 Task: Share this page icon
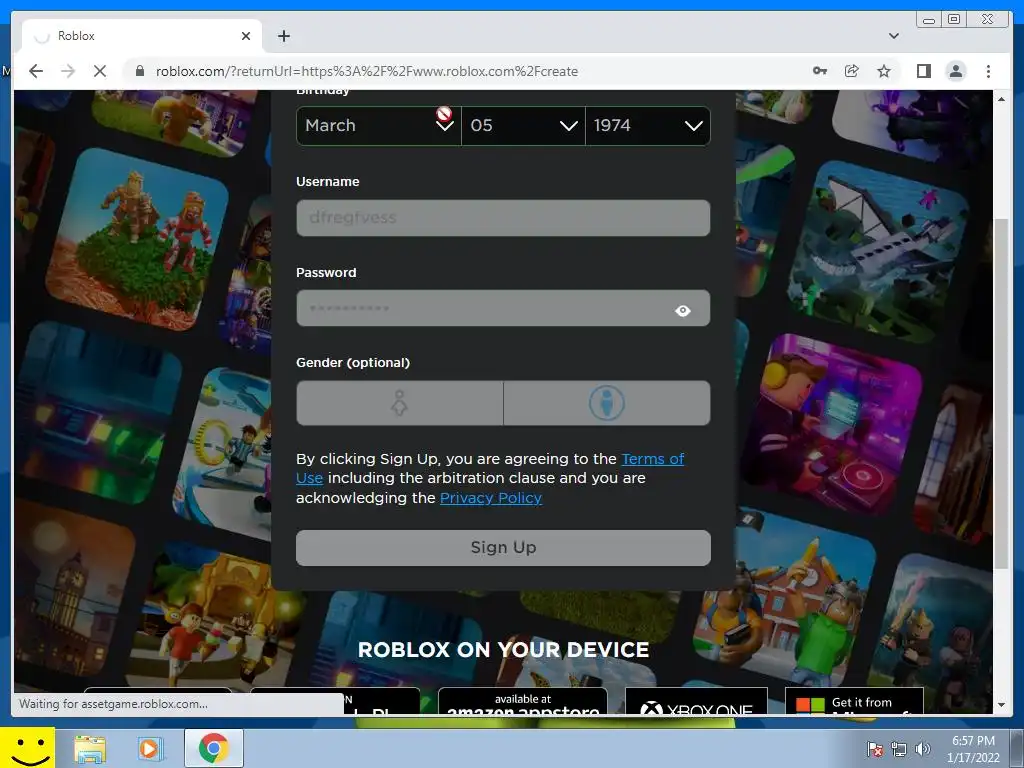852,71
